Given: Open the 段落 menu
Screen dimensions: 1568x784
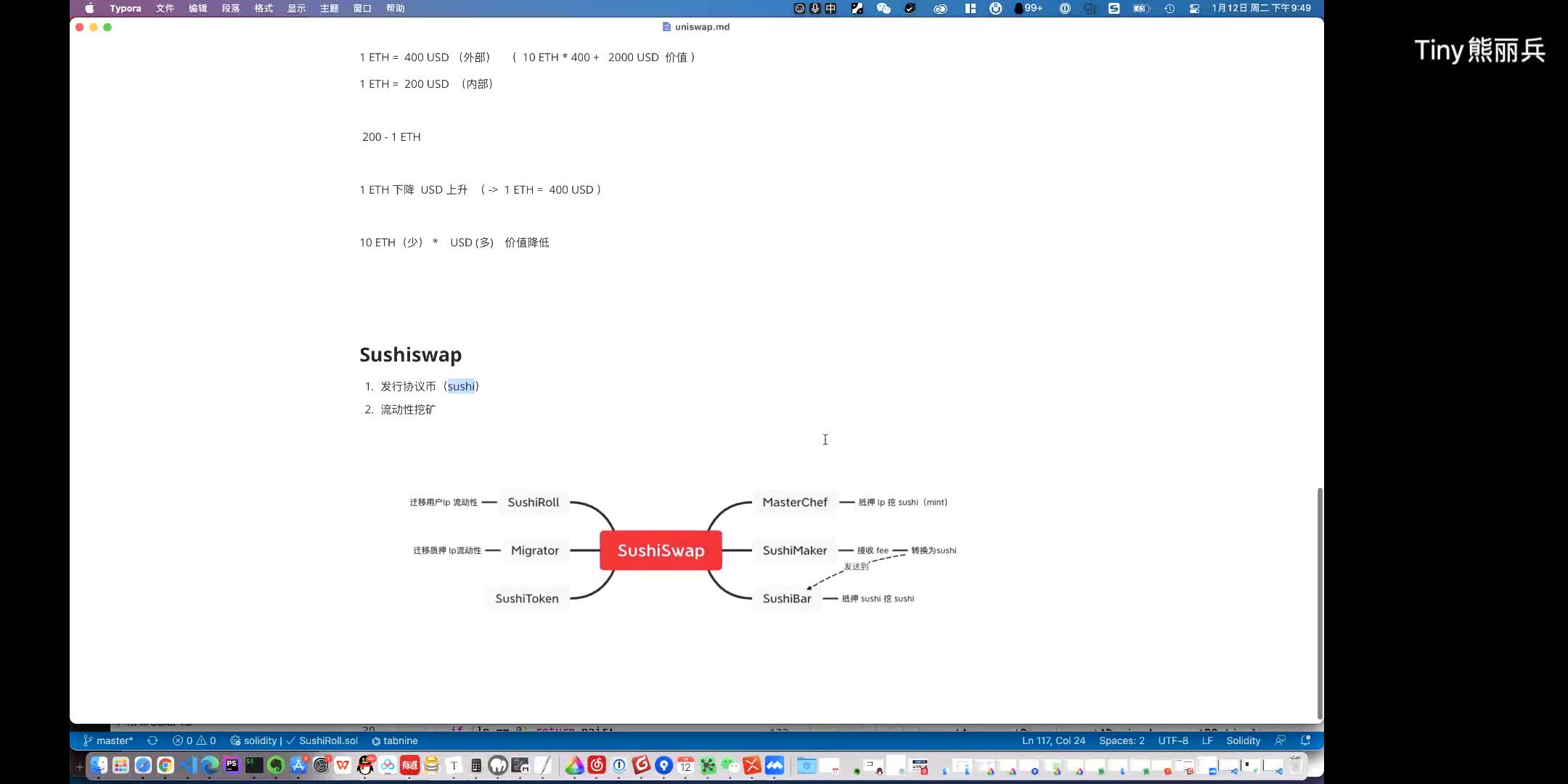Looking at the screenshot, I should (x=231, y=9).
